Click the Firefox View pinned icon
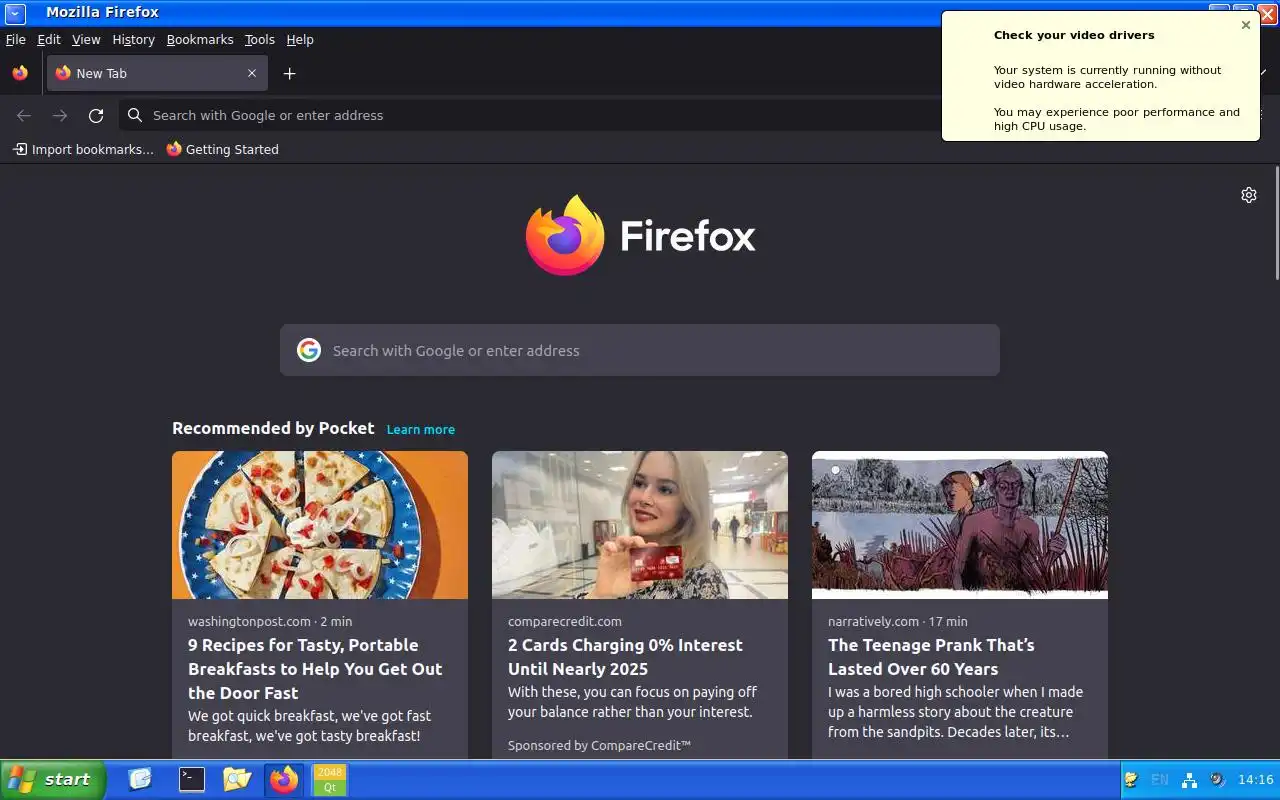 tap(20, 73)
